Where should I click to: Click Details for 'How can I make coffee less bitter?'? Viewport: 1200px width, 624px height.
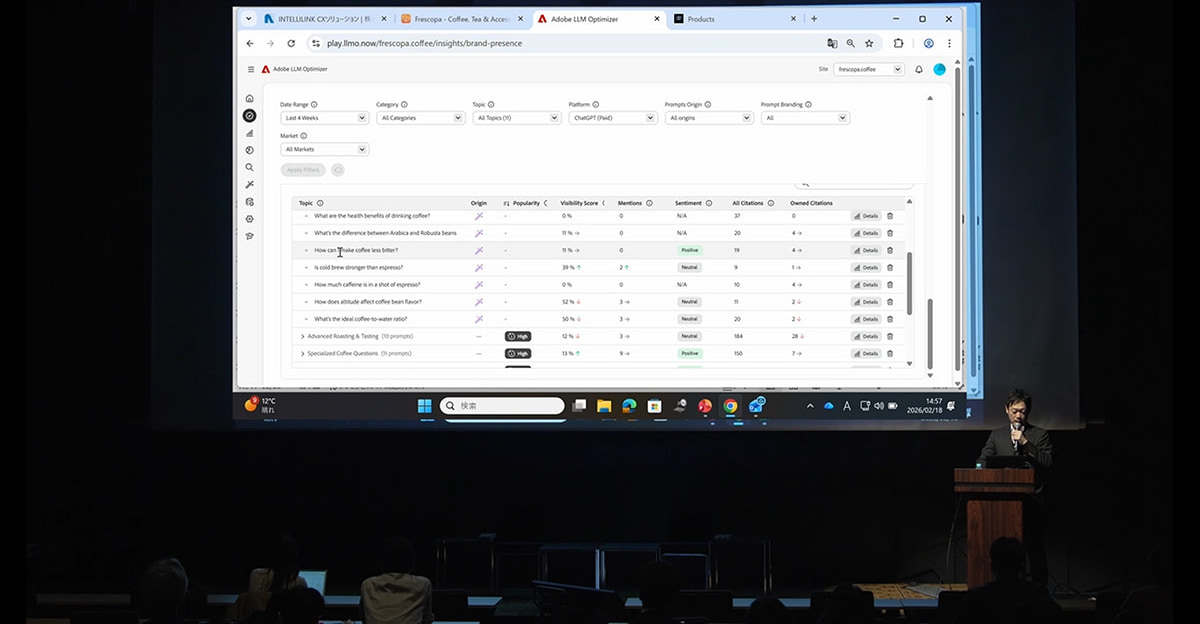[x=866, y=250]
